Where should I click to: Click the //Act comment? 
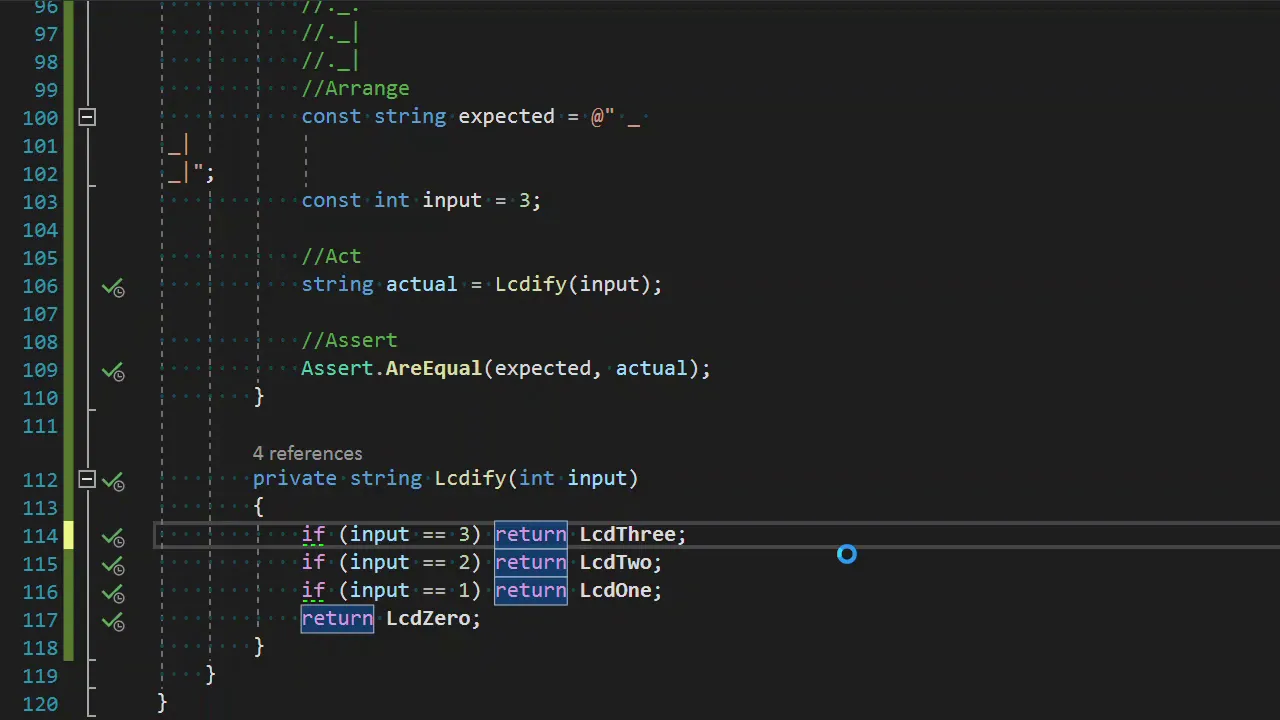click(x=331, y=256)
